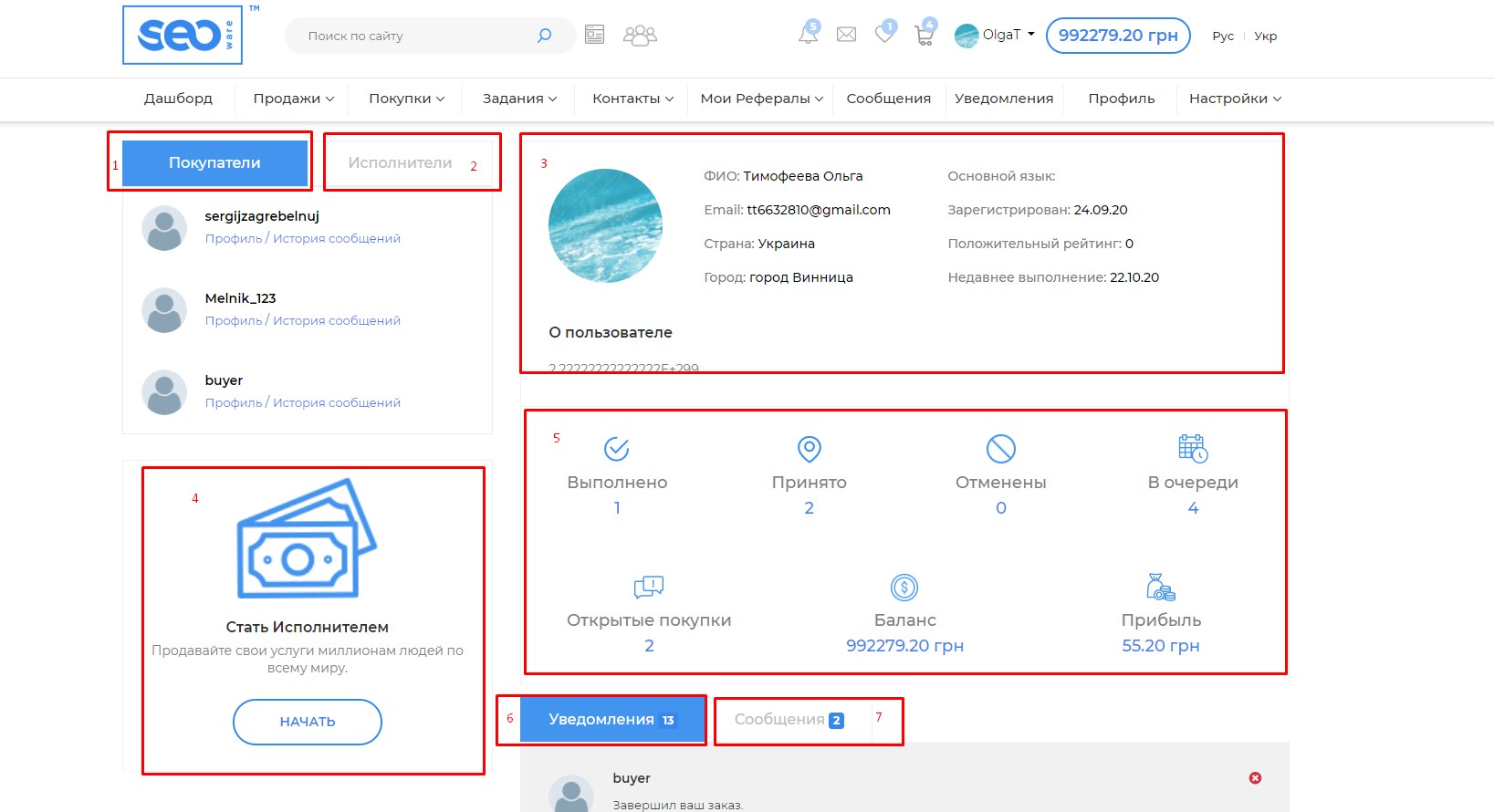Click the users group icon
Image resolution: width=1494 pixels, height=812 pixels.
[640, 36]
